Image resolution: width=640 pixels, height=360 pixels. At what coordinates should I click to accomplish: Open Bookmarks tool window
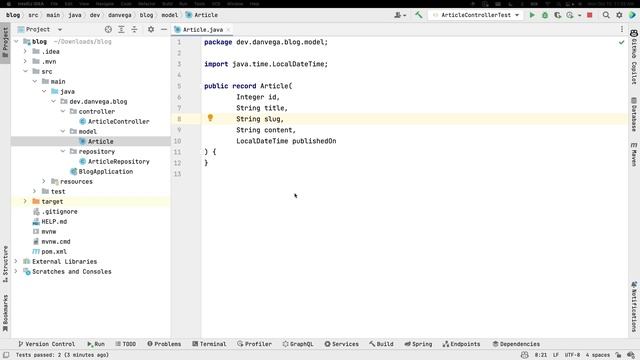[x=5, y=313]
